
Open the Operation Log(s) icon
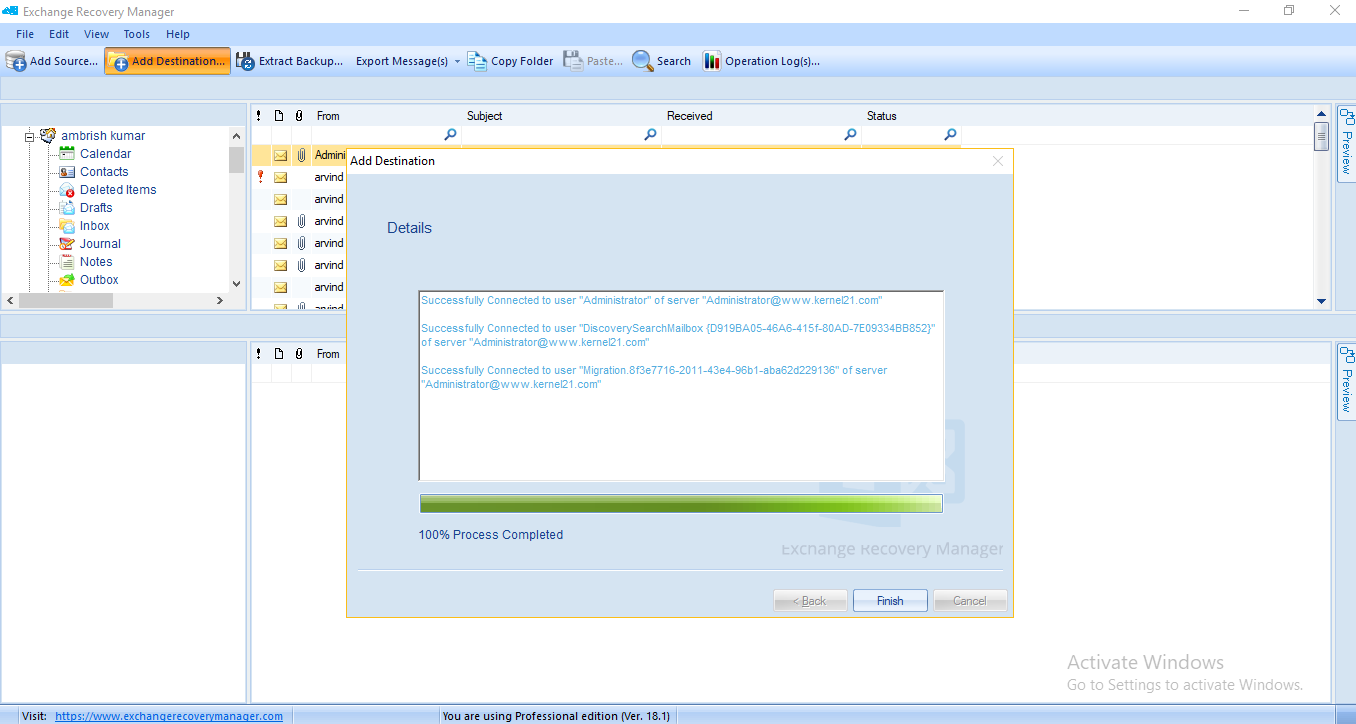coord(712,61)
